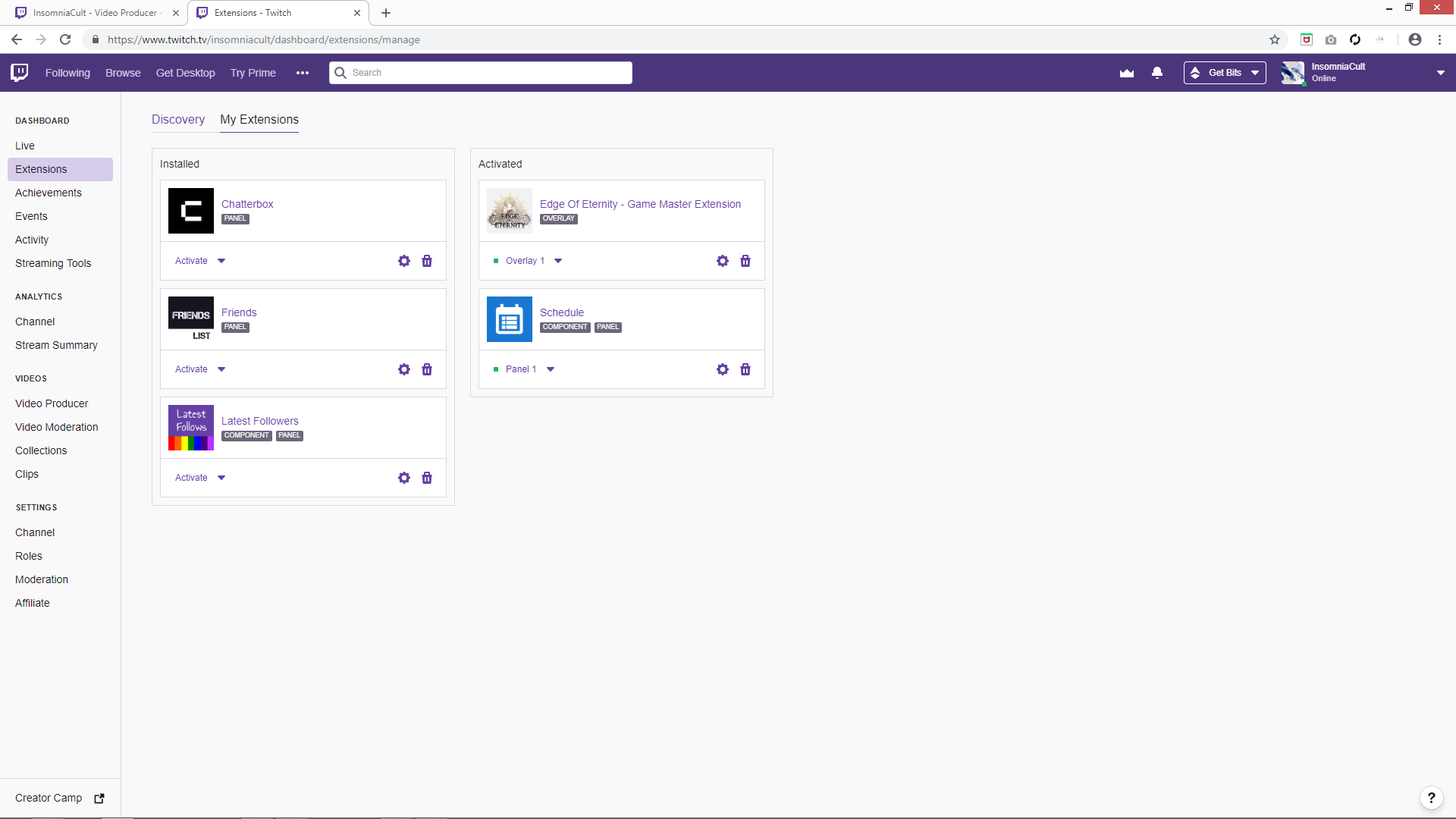Click the camera extension icon in toolbar
1456x819 pixels.
pyautogui.click(x=1331, y=39)
